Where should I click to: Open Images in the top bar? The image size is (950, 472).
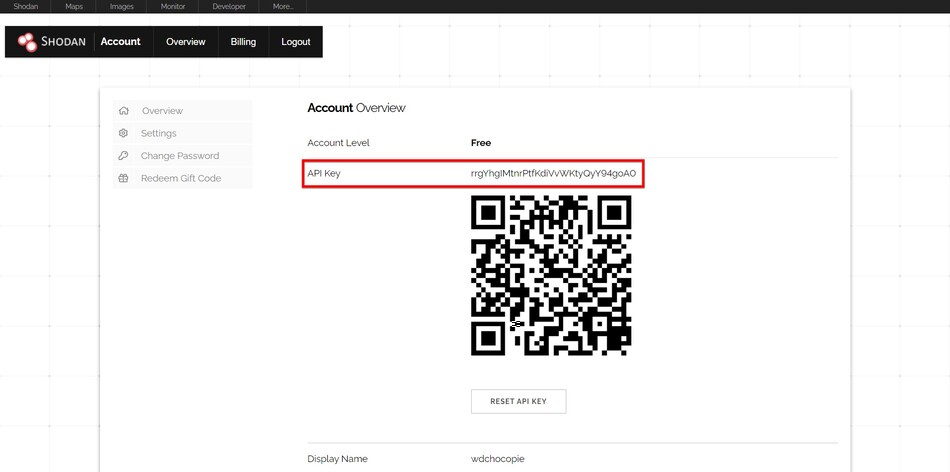[122, 7]
